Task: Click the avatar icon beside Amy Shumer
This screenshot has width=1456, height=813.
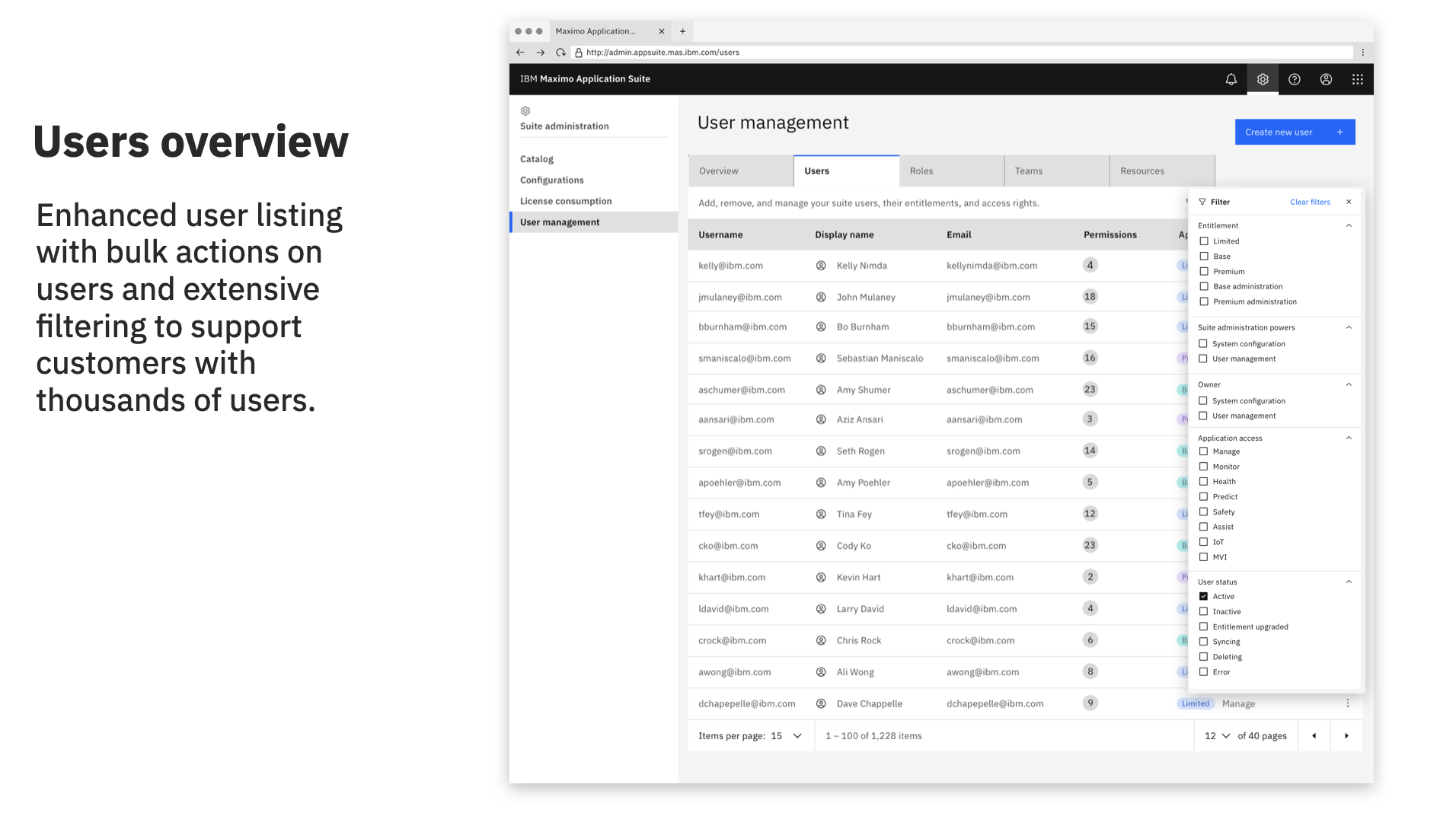Action: [x=821, y=390]
